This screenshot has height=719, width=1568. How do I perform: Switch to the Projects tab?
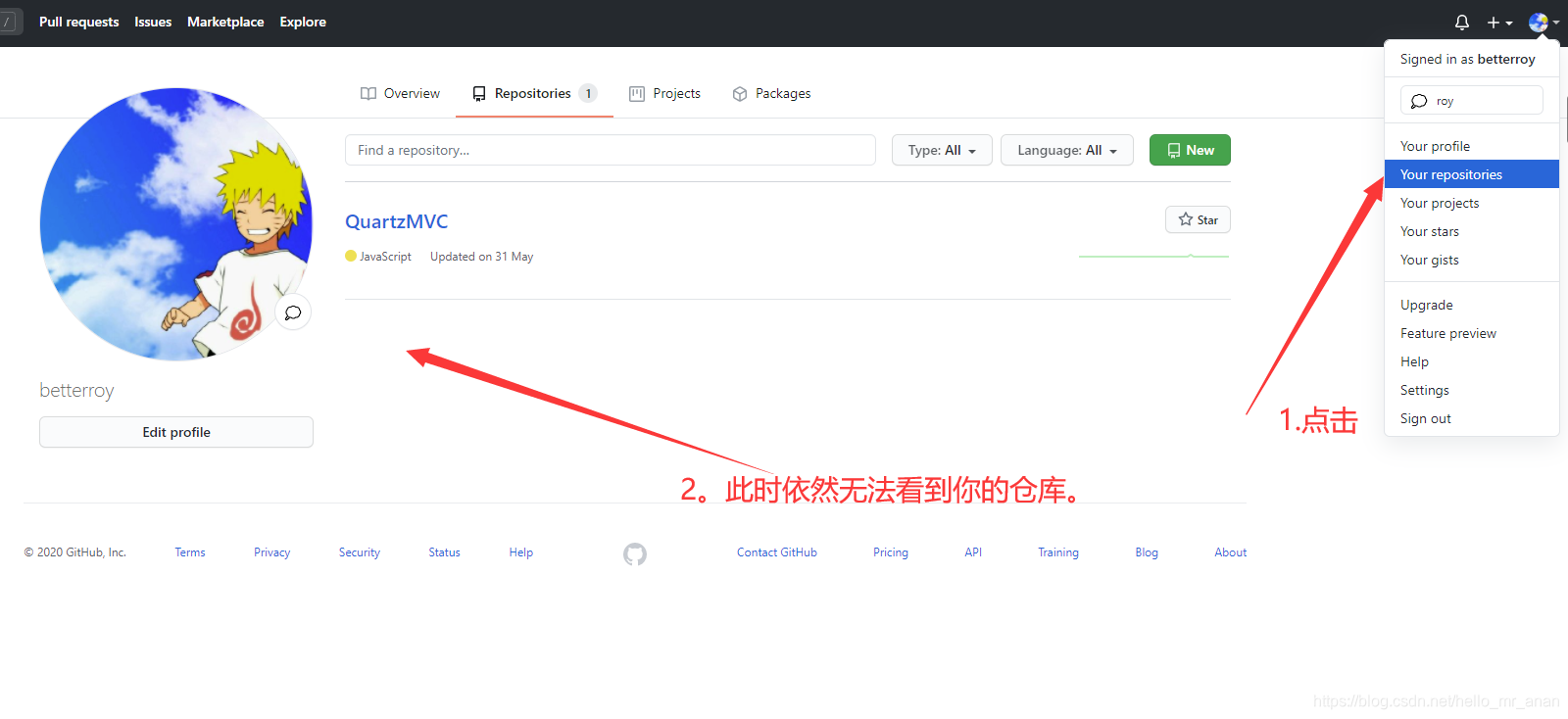click(664, 93)
